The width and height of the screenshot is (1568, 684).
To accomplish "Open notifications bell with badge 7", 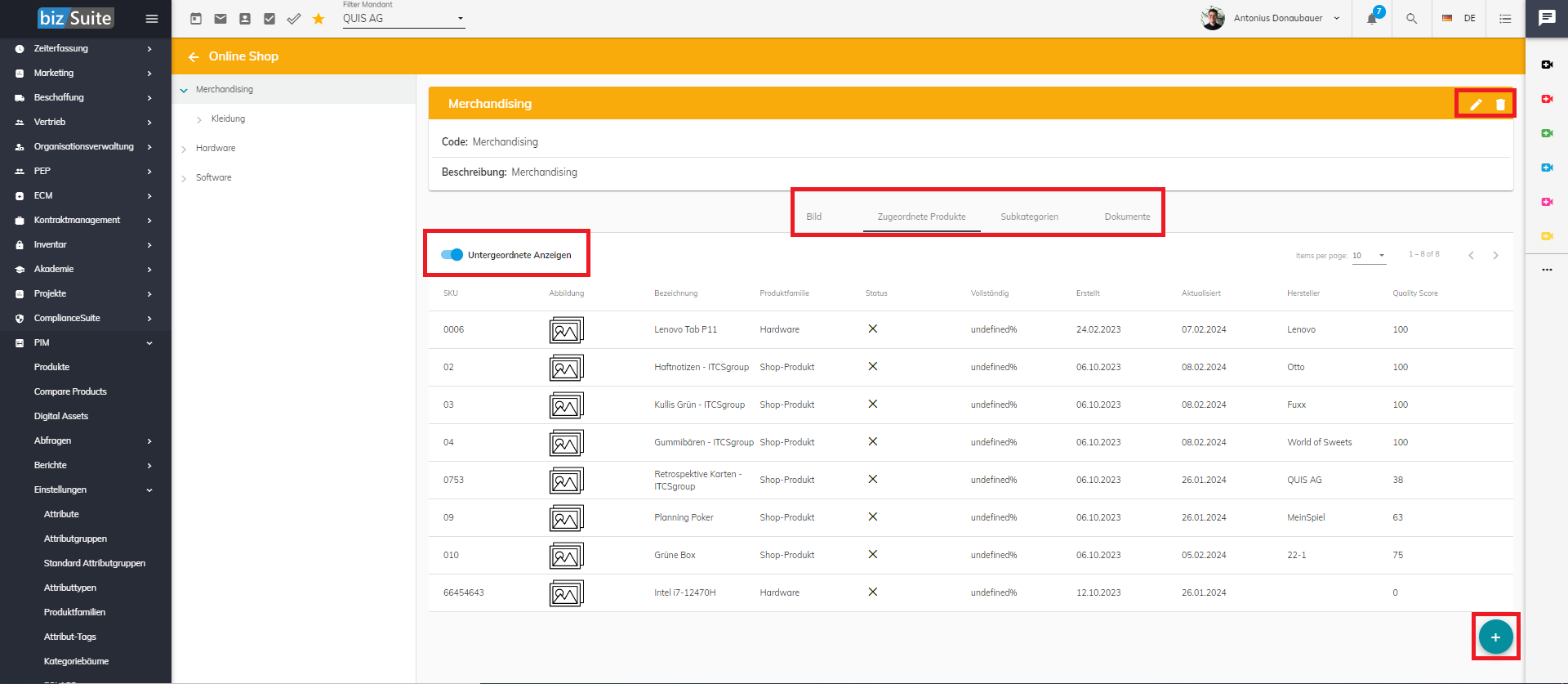I will (x=1373, y=17).
